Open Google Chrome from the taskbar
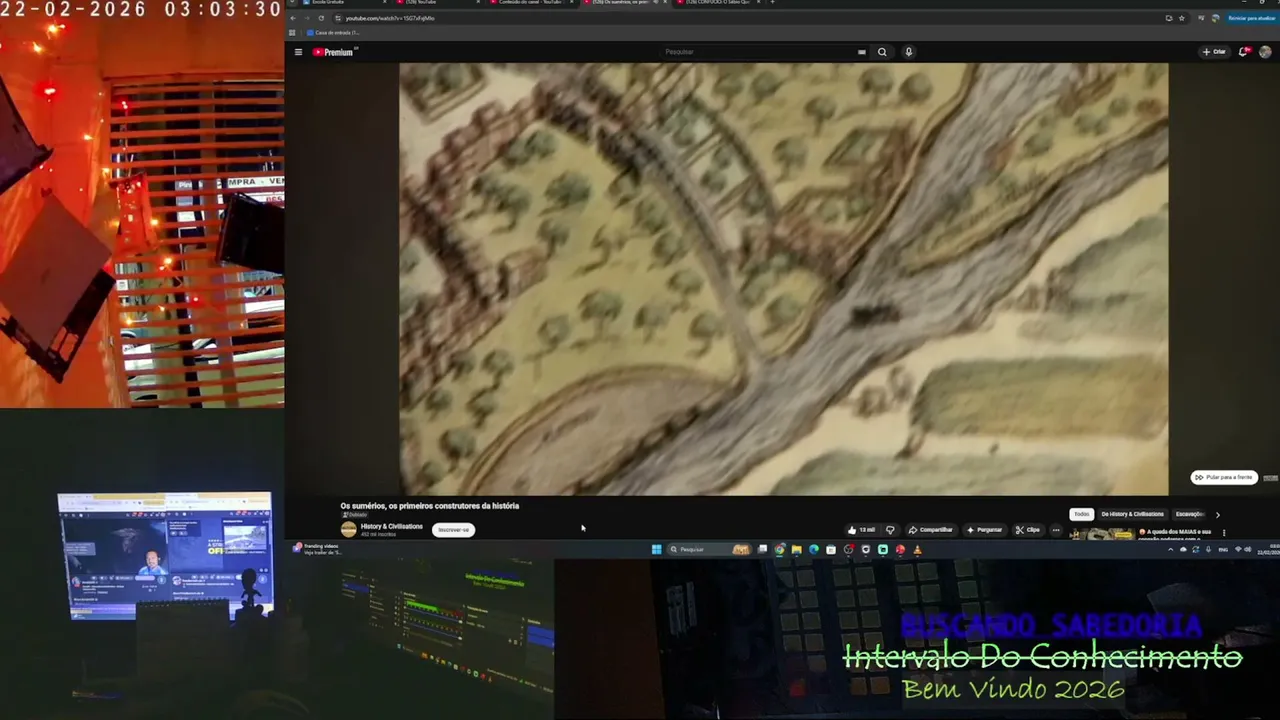 (x=779, y=549)
